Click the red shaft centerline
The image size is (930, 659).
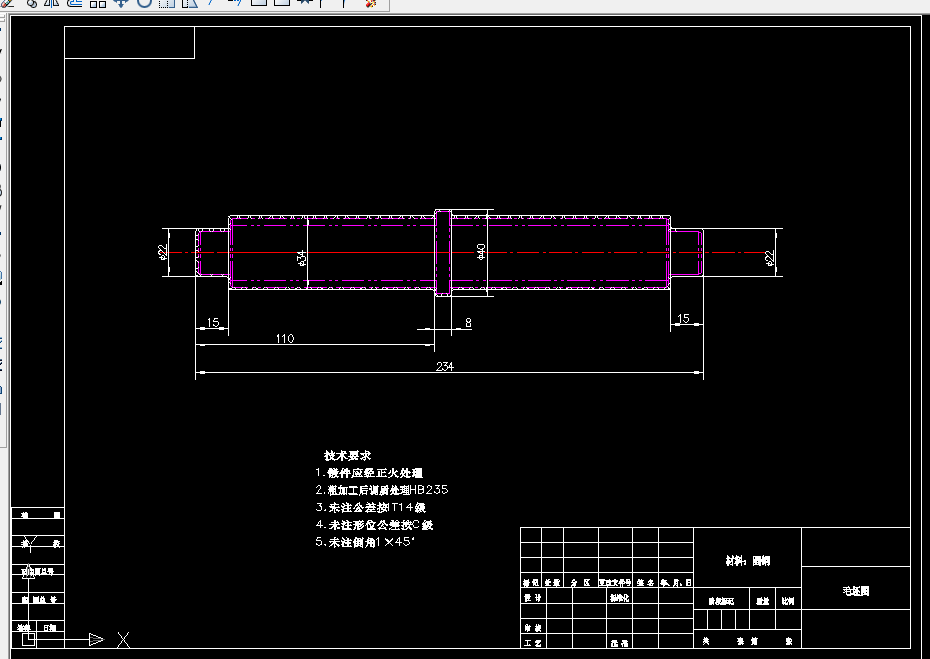(463, 253)
